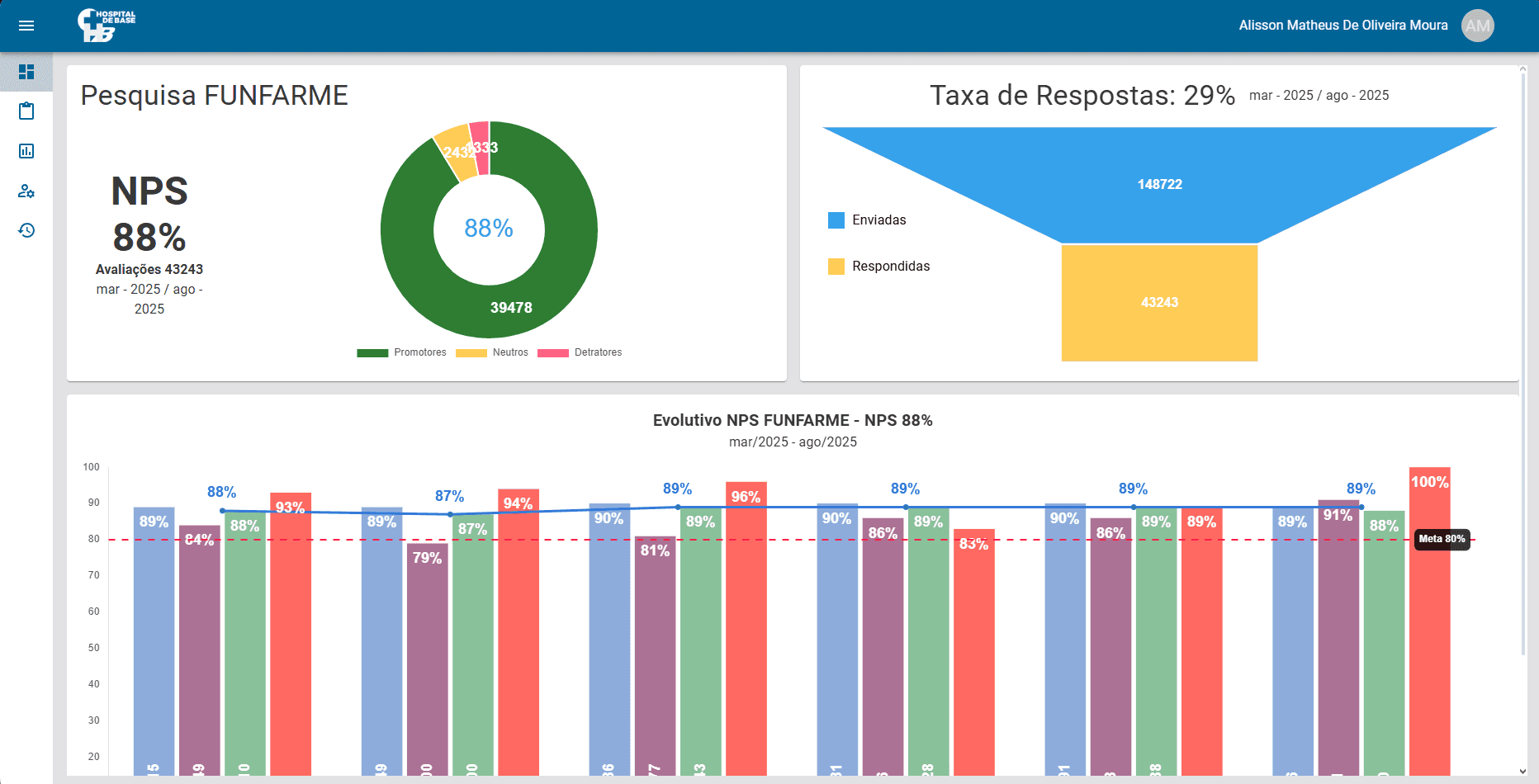Click the Enviadas blue legend swatch

(x=836, y=220)
